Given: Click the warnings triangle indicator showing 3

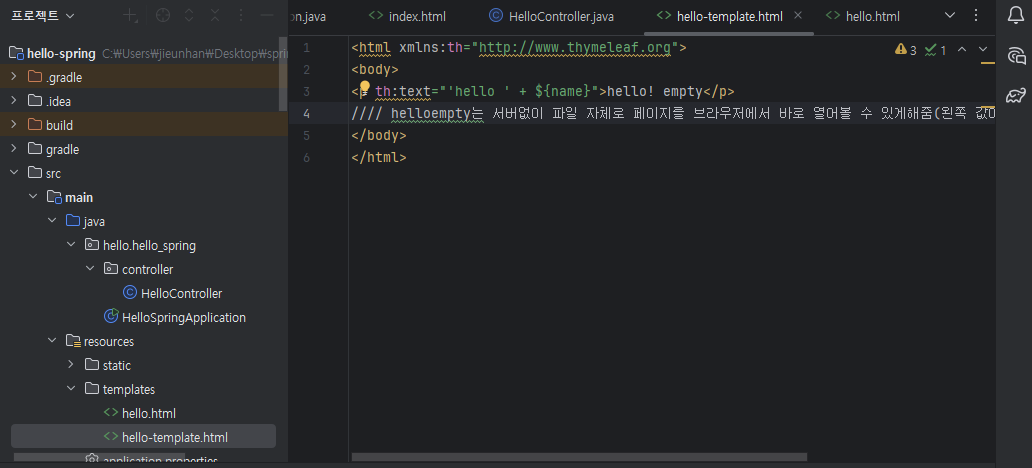Looking at the screenshot, I should click(906, 50).
